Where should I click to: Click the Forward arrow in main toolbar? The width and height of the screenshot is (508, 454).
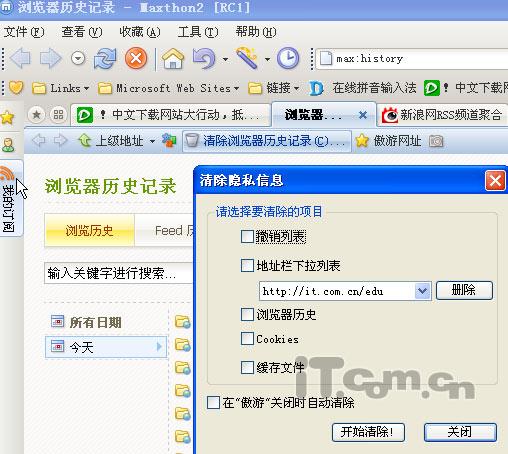50,58
